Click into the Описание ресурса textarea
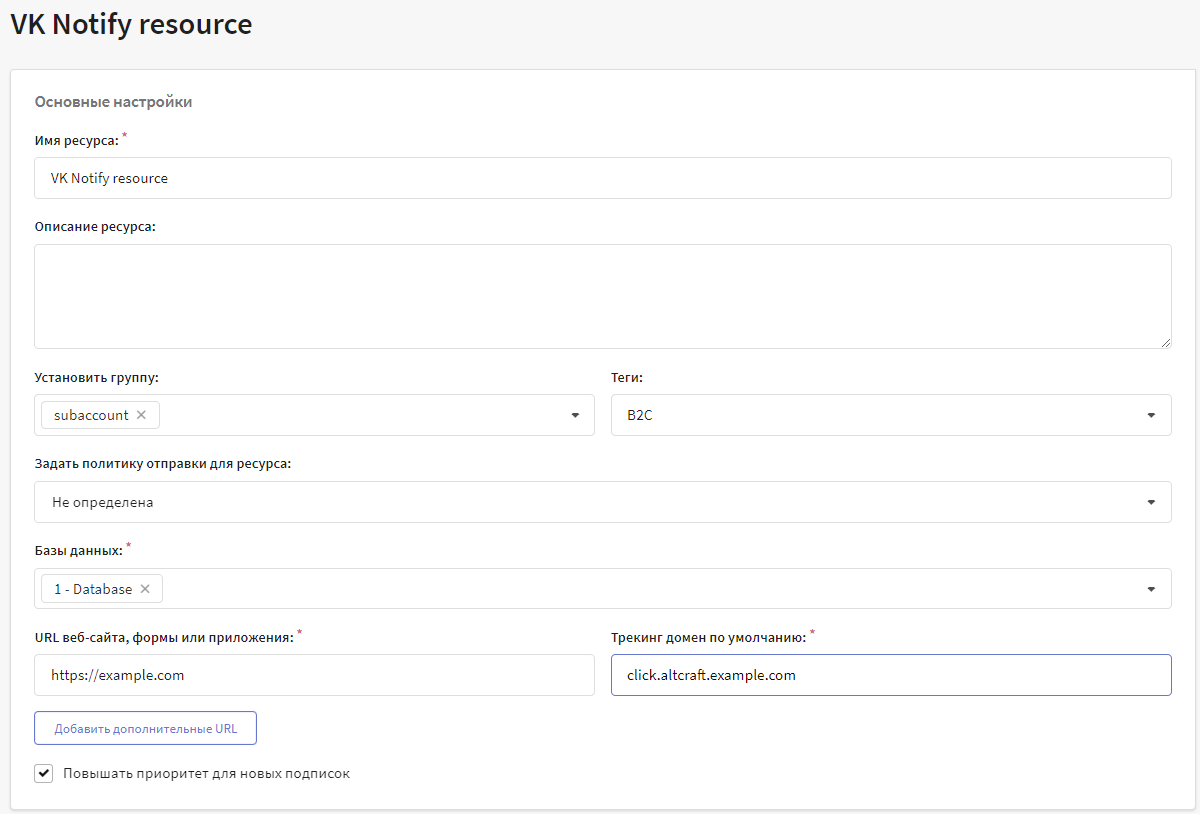The image size is (1200, 814). [602, 296]
